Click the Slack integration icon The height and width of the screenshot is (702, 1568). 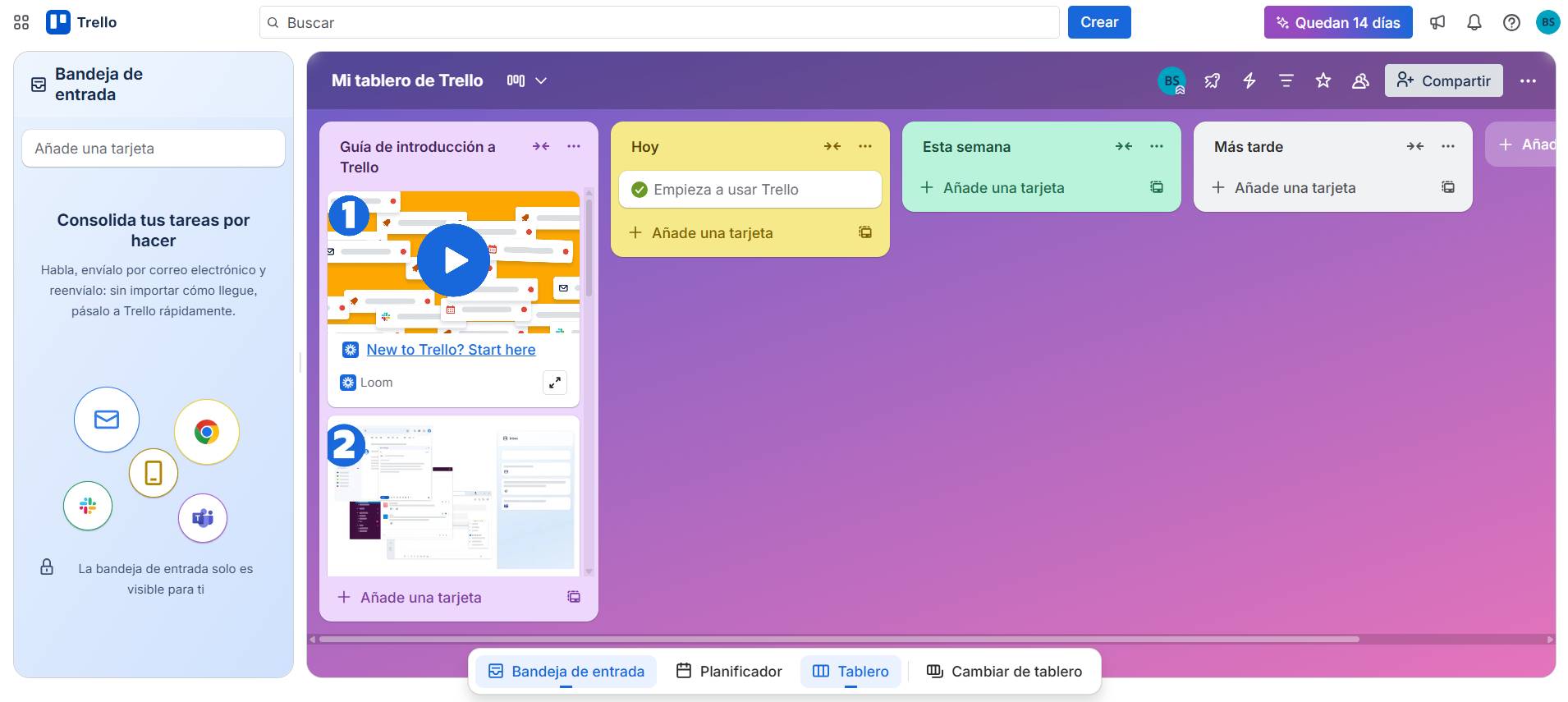88,506
